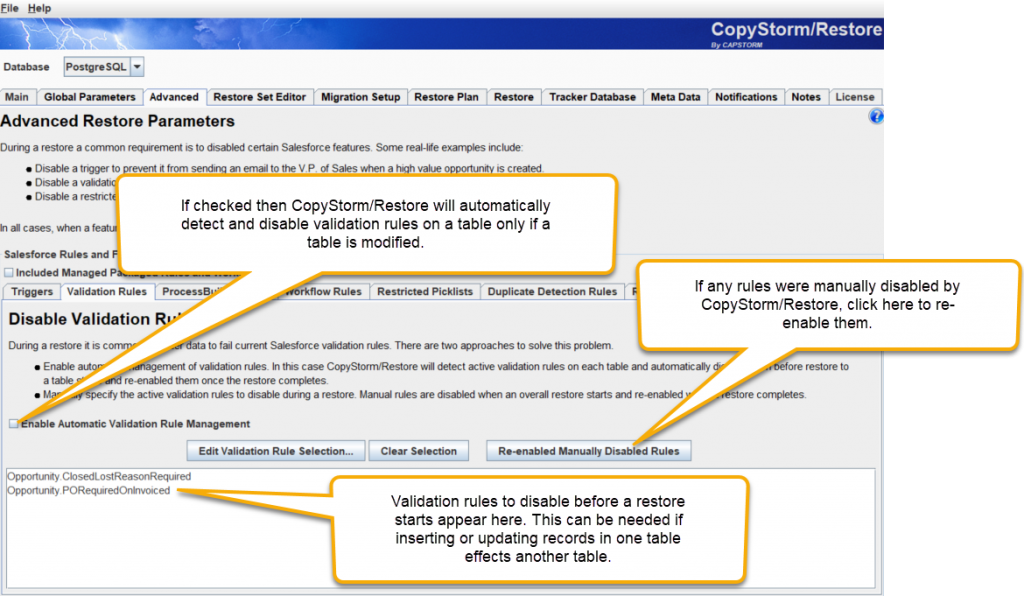Open the License tab
1024x596 pixels.
[855, 97]
